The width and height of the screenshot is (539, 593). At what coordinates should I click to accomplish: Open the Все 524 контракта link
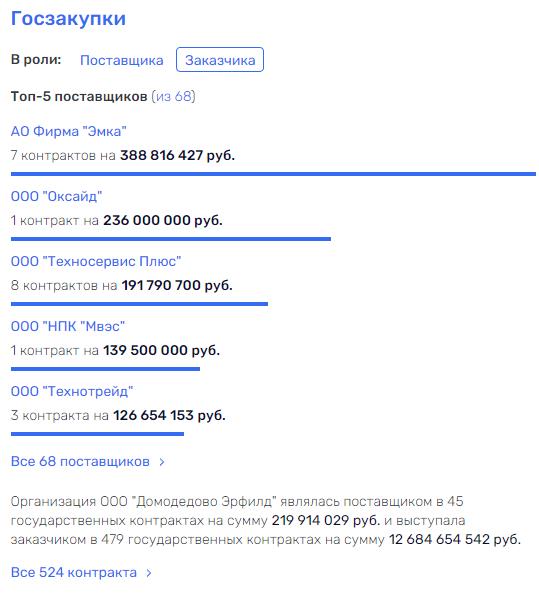(74, 572)
